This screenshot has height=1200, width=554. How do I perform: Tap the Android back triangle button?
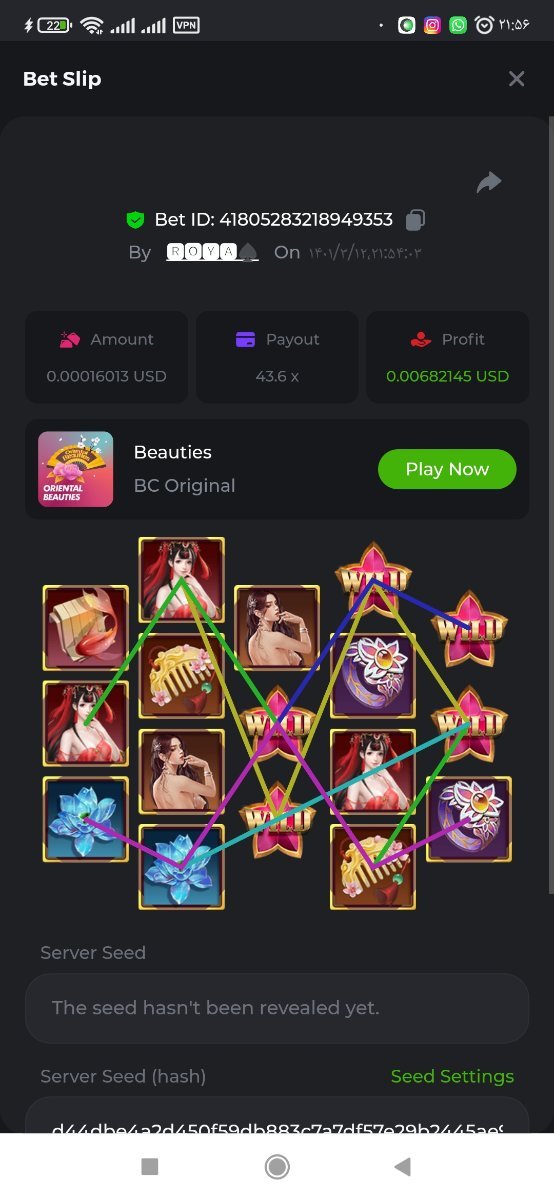pyautogui.click(x=402, y=1166)
